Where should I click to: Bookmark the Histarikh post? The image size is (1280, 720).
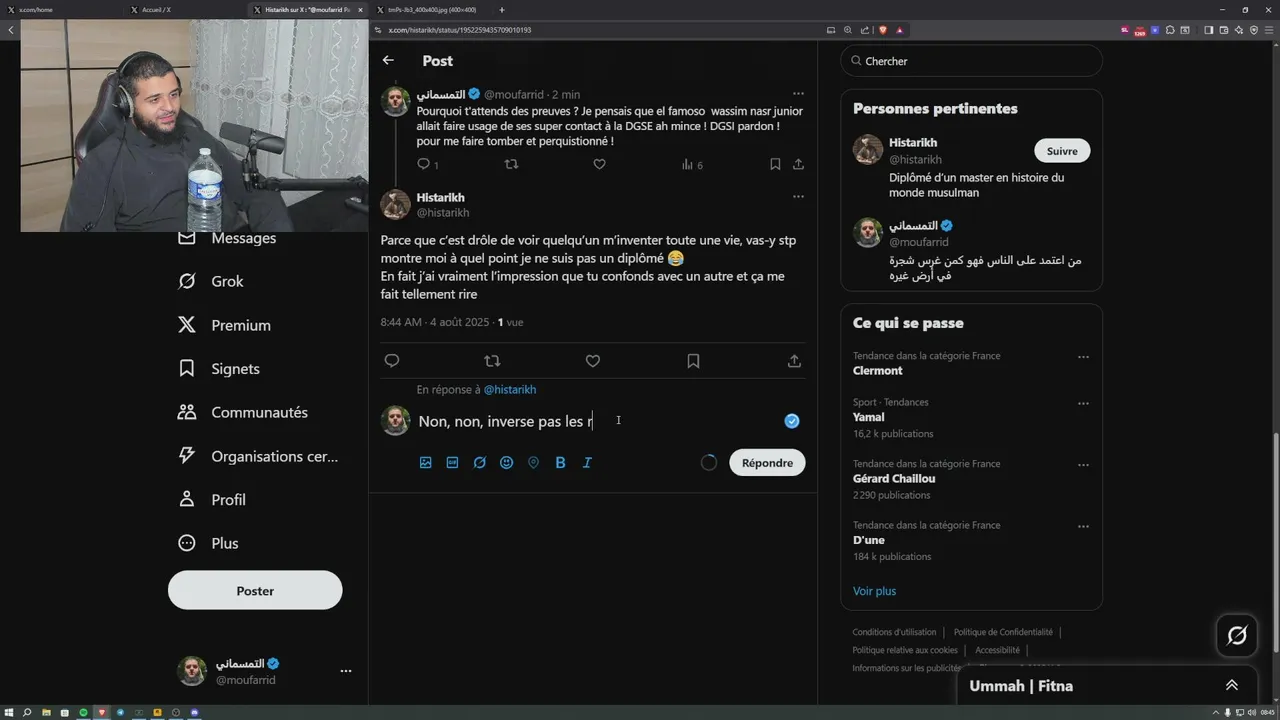tap(693, 361)
